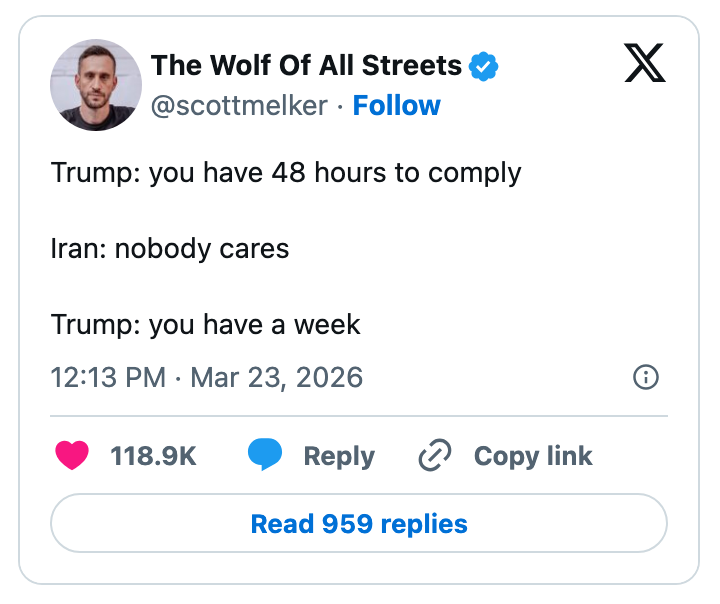Click the Read 959 replies button
720x604 pixels.
[x=359, y=523]
